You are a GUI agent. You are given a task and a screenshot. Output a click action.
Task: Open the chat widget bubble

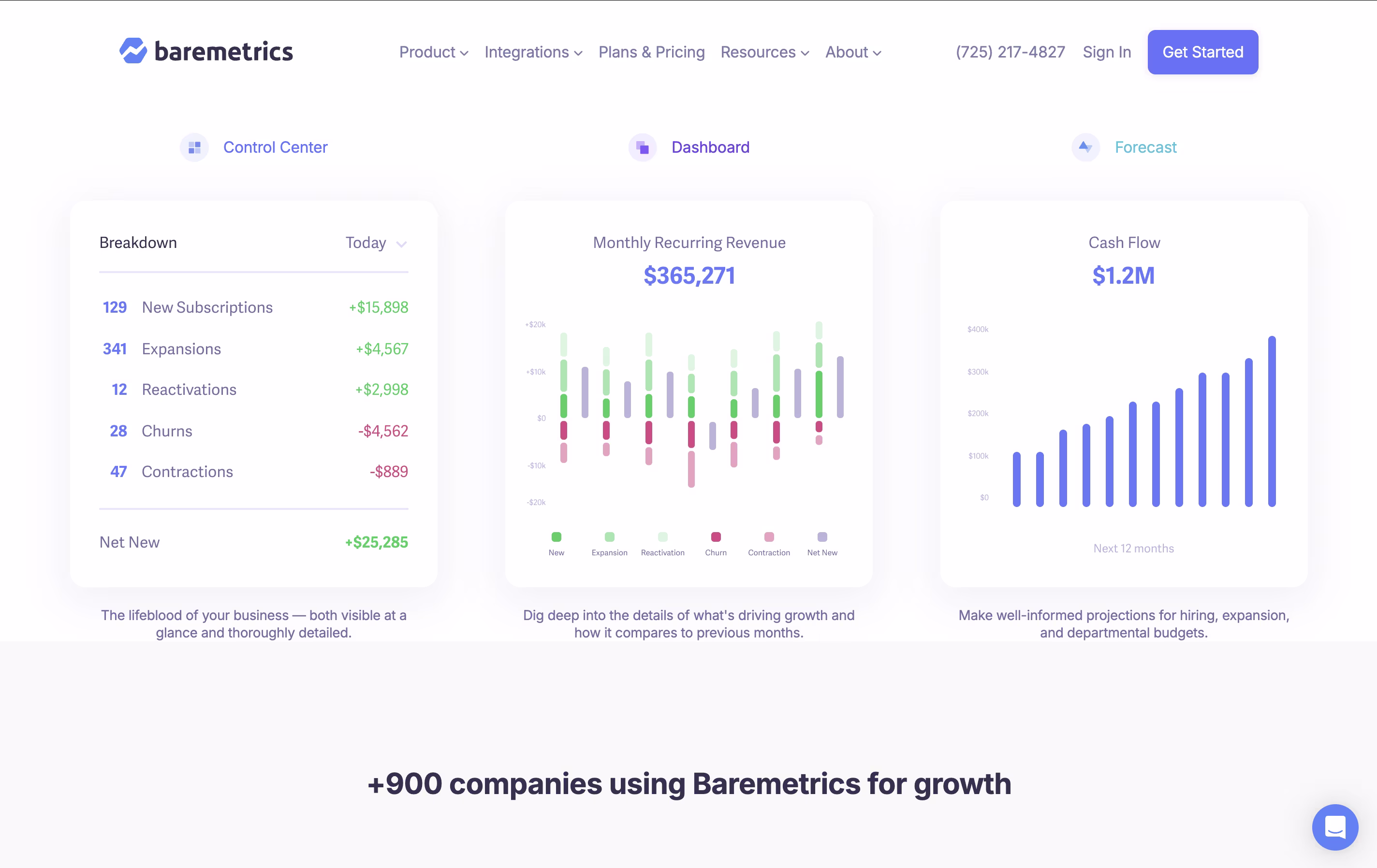(1334, 827)
